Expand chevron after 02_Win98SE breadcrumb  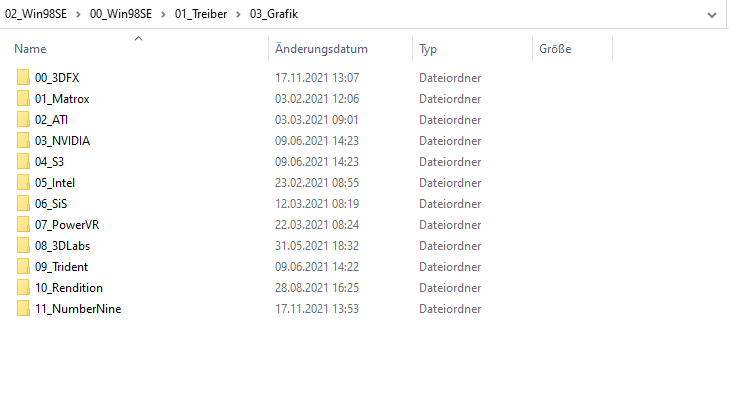click(78, 14)
